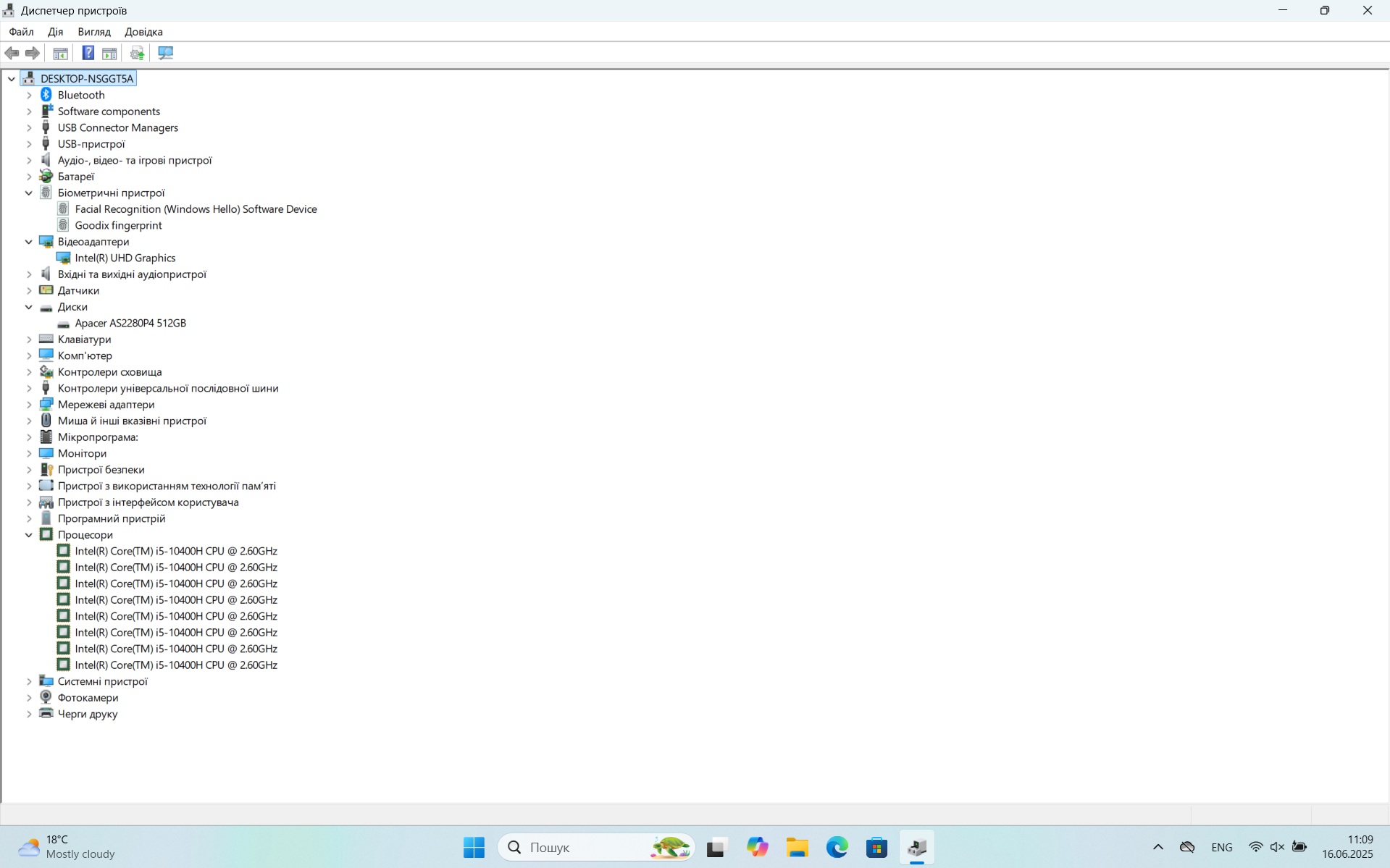Click the Пошук taskbar search box
This screenshot has height=868, width=1390.
[x=596, y=847]
